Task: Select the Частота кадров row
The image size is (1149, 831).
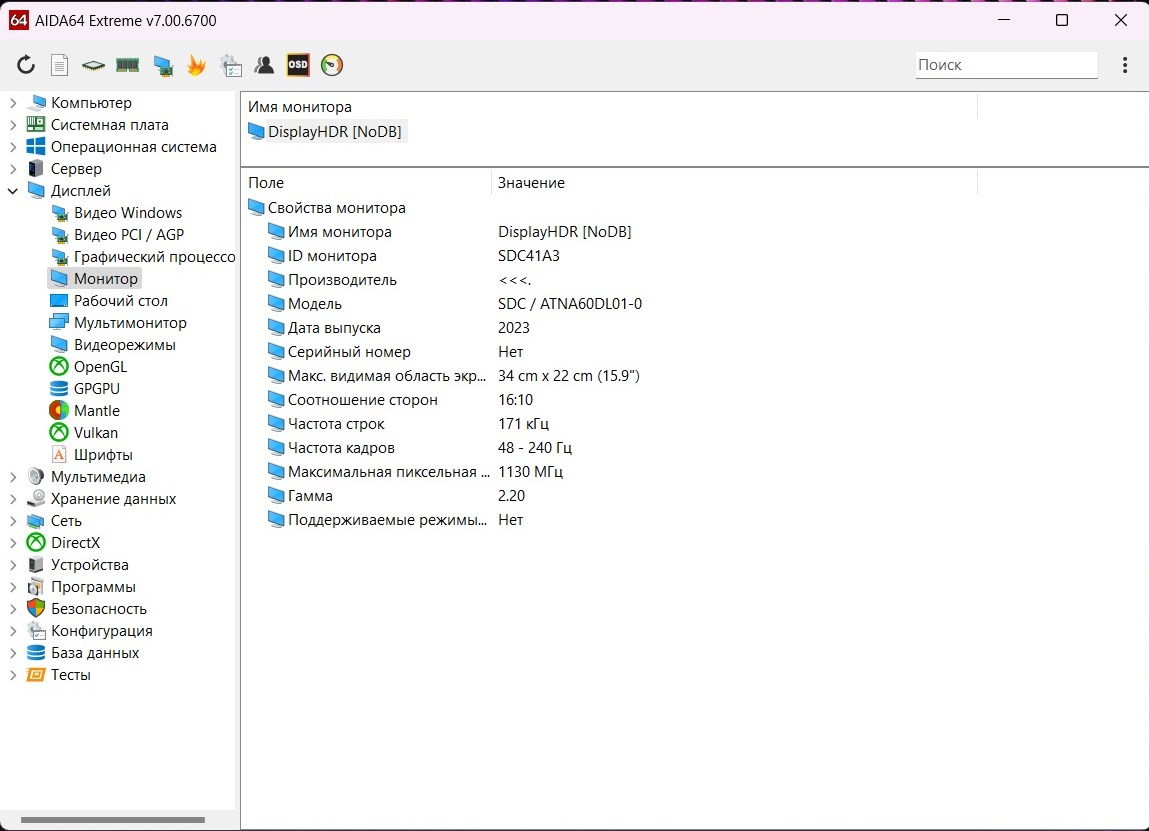Action: (x=341, y=448)
